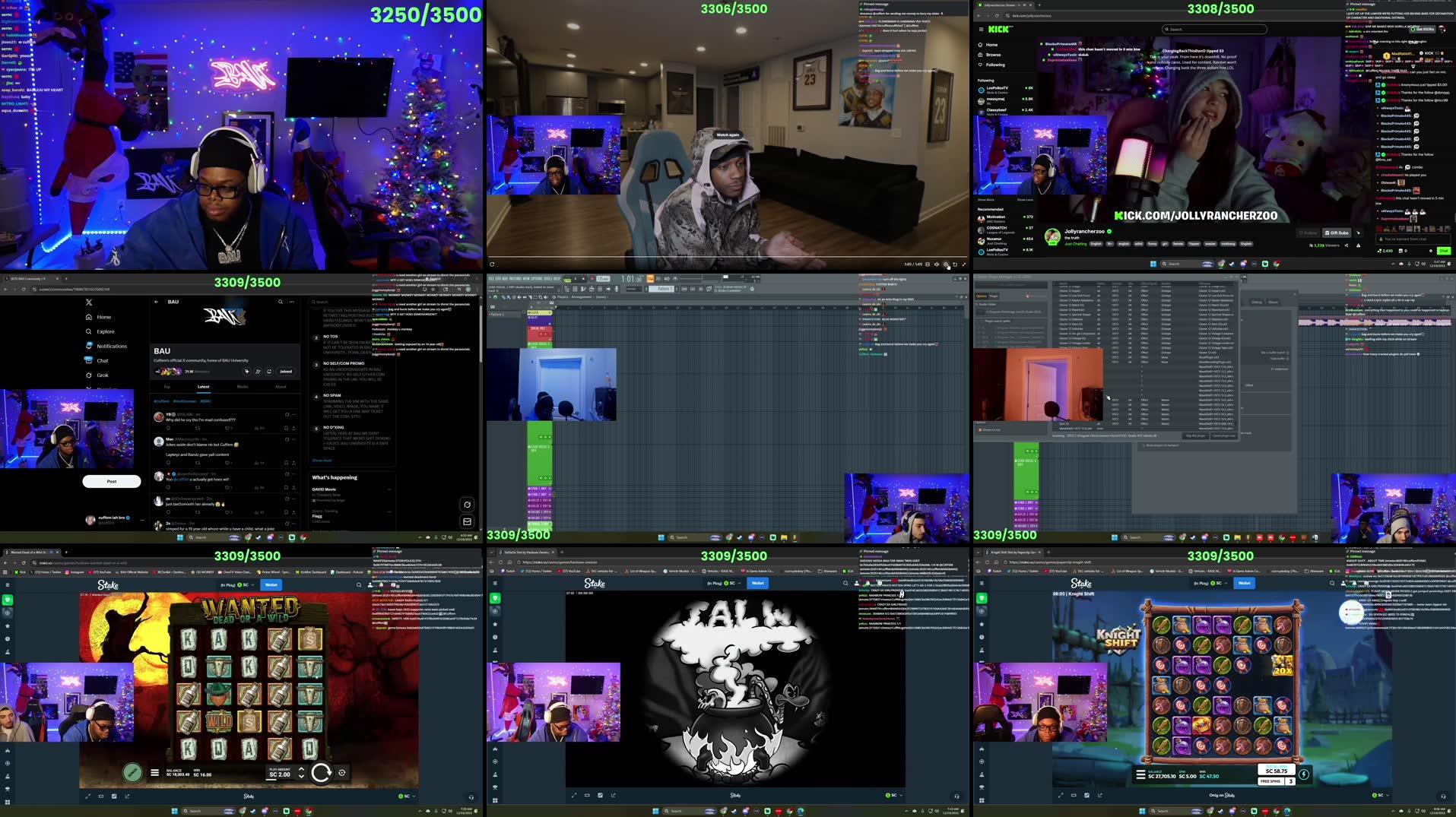Open Grok in the X sidebar

(x=102, y=375)
